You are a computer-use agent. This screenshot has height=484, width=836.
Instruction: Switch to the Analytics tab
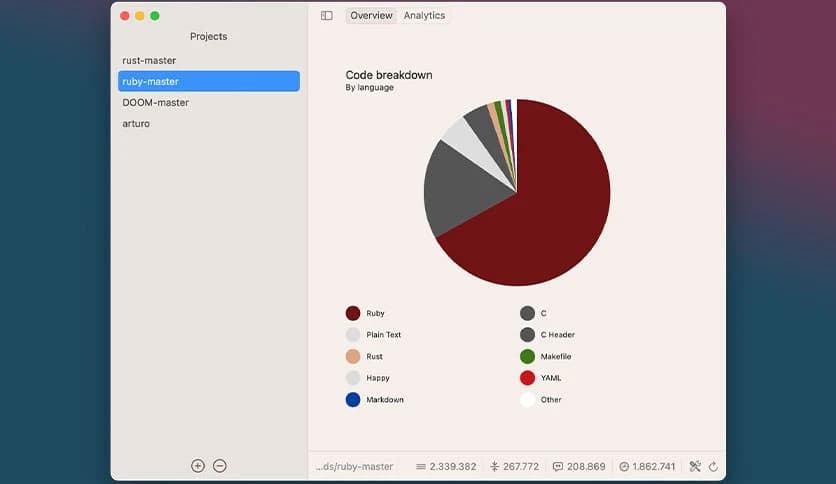pos(424,15)
